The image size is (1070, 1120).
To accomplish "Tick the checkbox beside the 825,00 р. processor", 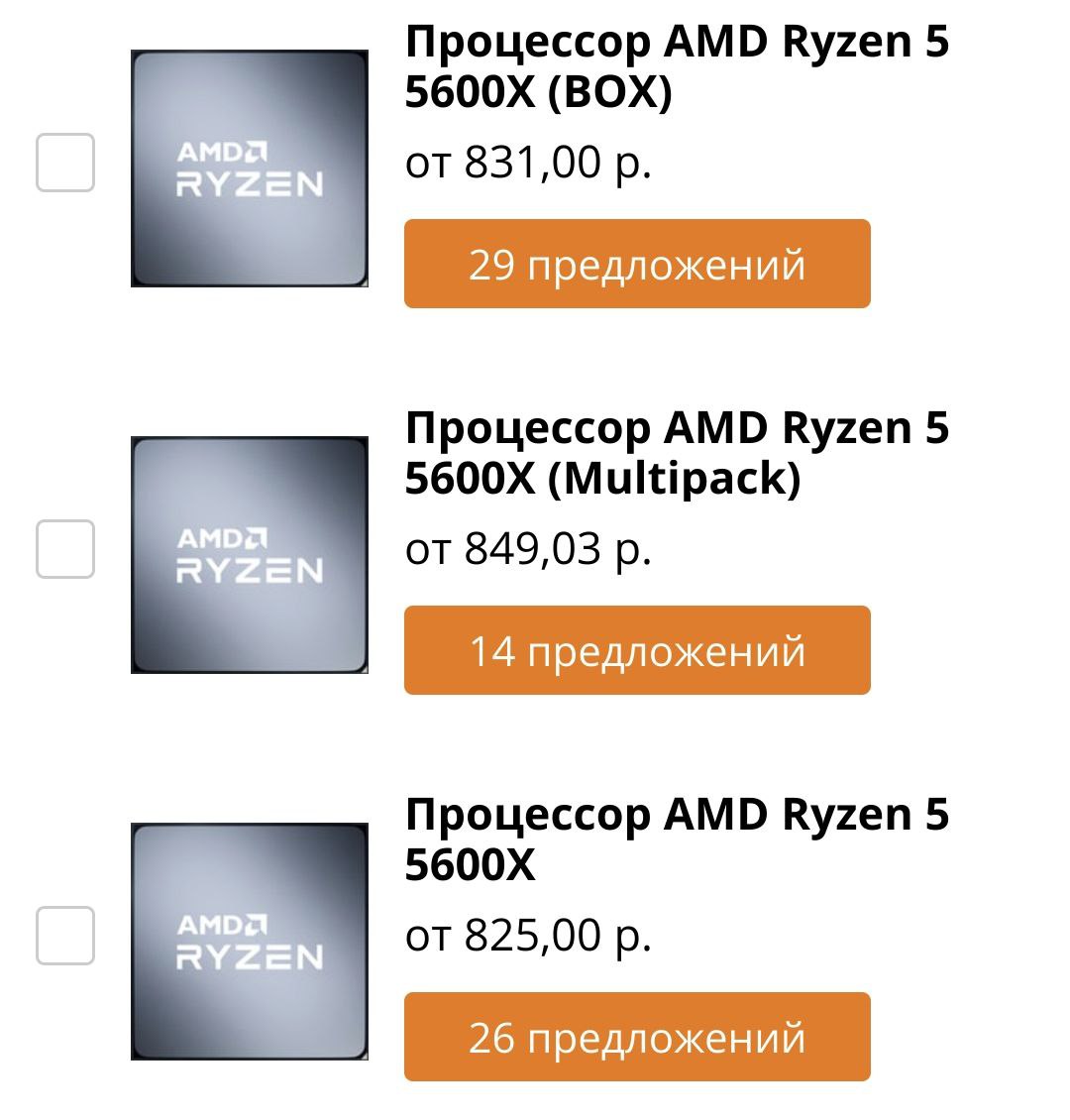I will point(65,935).
